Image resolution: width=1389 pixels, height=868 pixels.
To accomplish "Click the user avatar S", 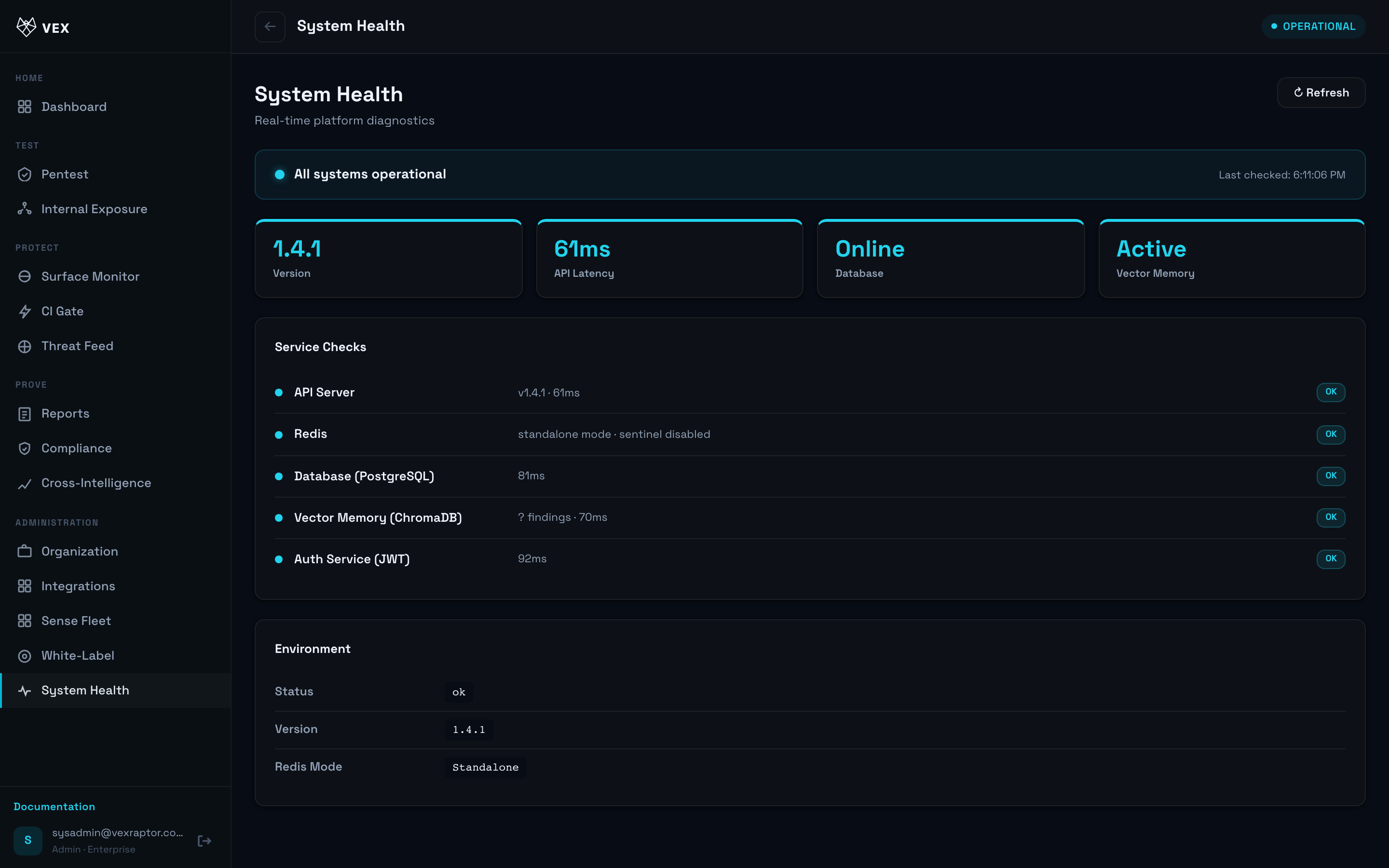I will [27, 841].
